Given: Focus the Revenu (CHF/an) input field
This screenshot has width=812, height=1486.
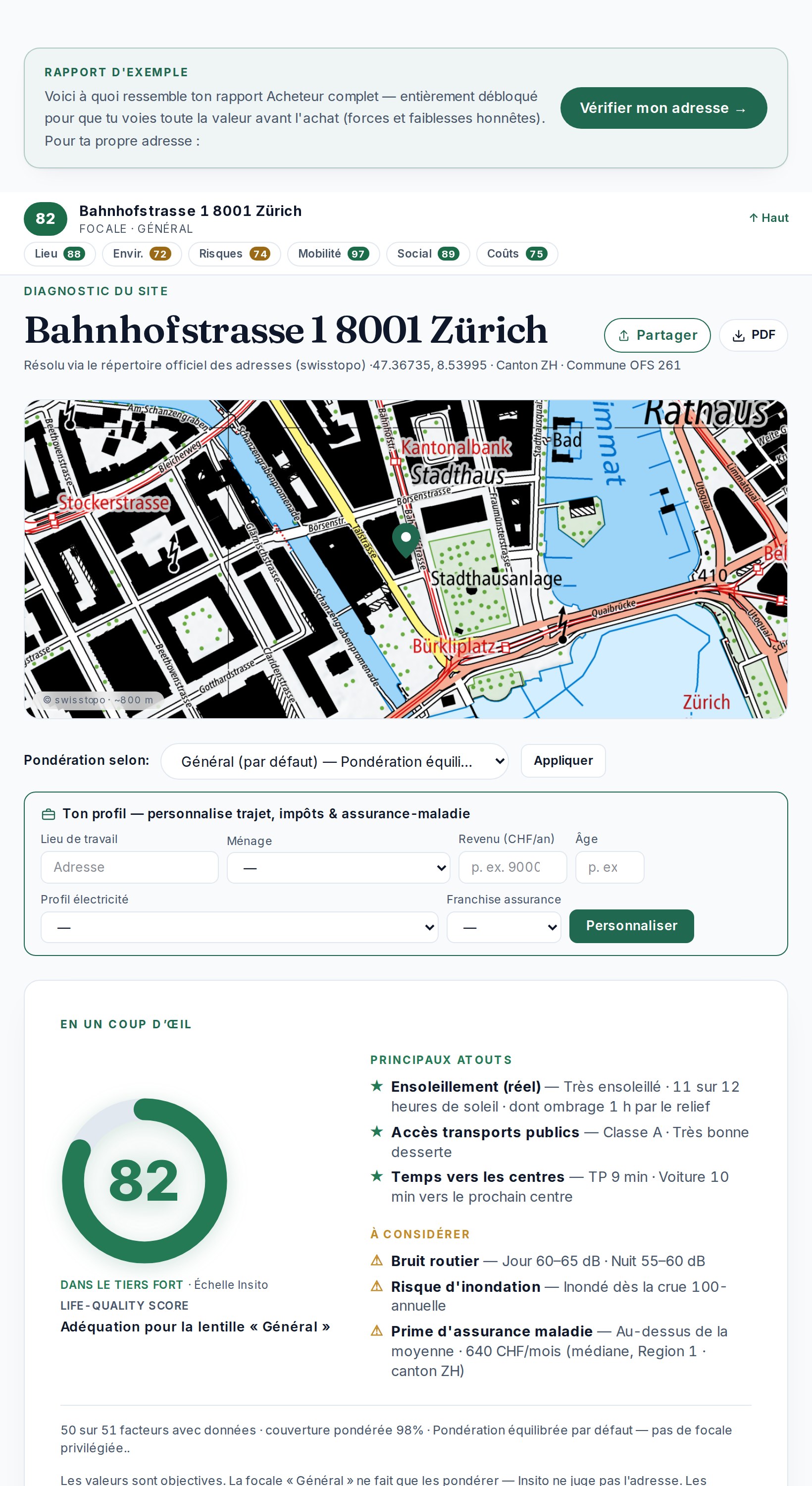Looking at the screenshot, I should coord(512,867).
